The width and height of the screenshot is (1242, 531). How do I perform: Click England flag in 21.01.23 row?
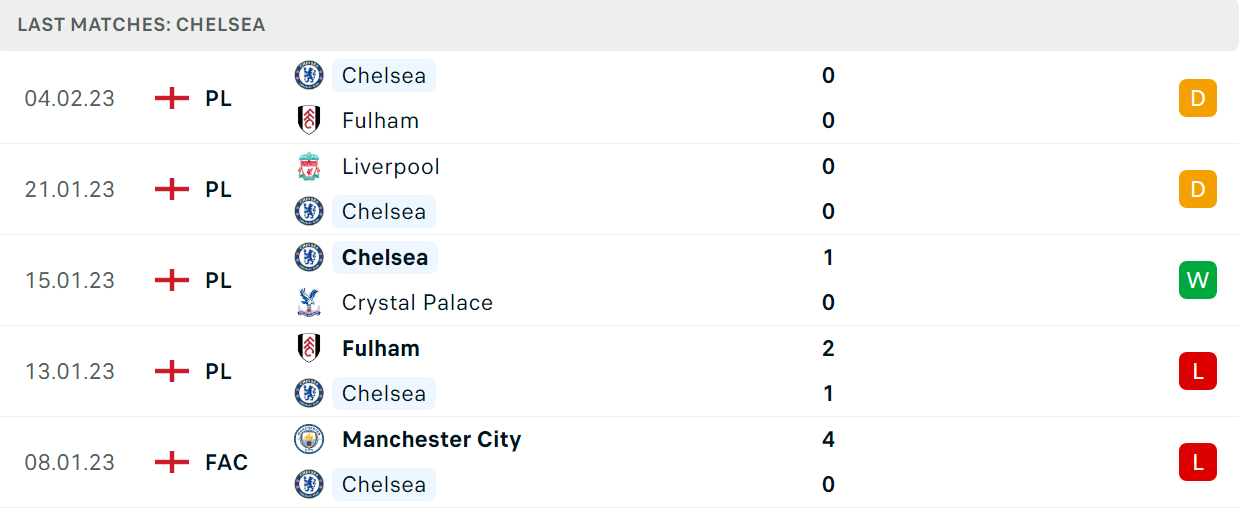pyautogui.click(x=172, y=189)
